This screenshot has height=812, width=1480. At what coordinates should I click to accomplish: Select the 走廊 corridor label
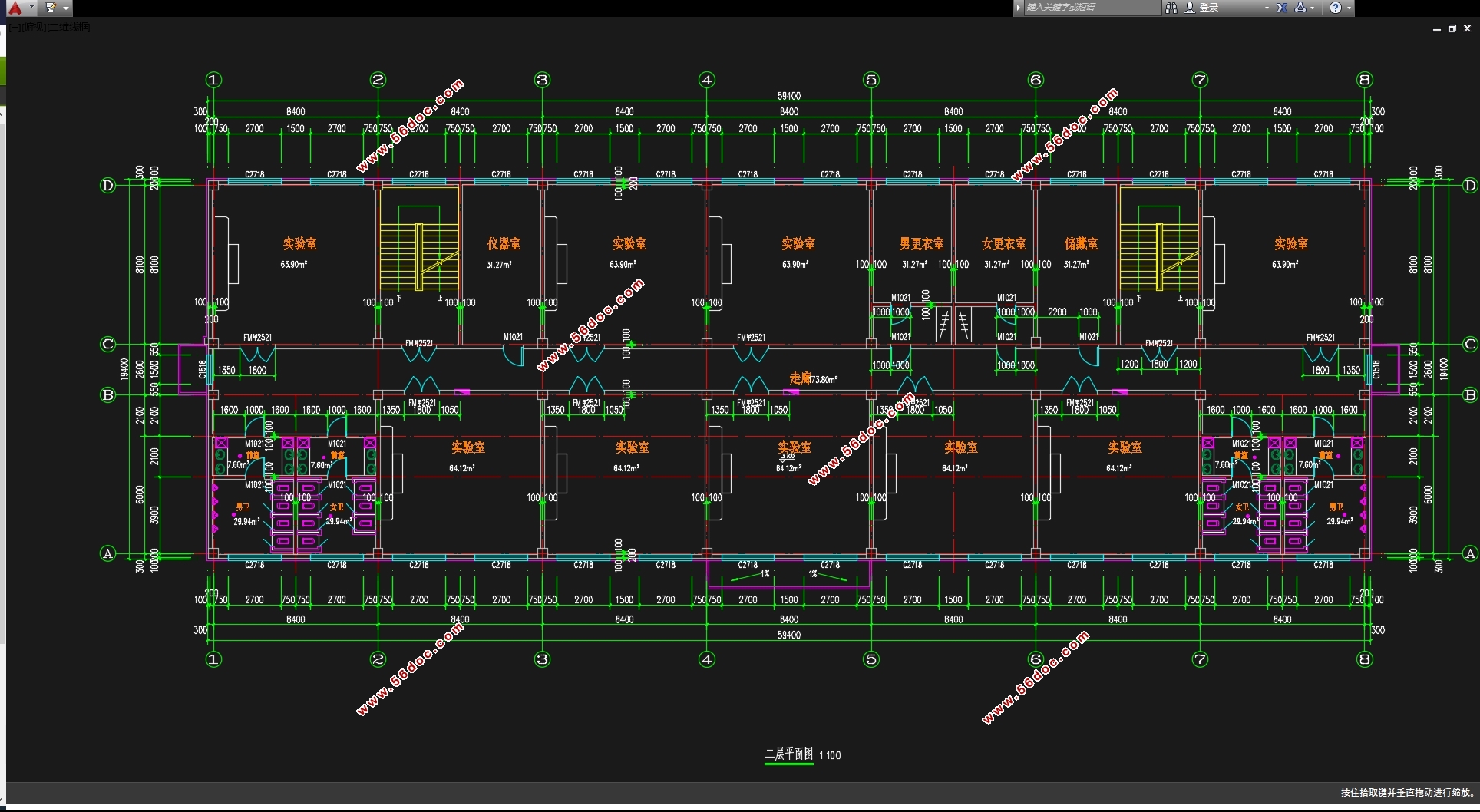tap(799, 378)
